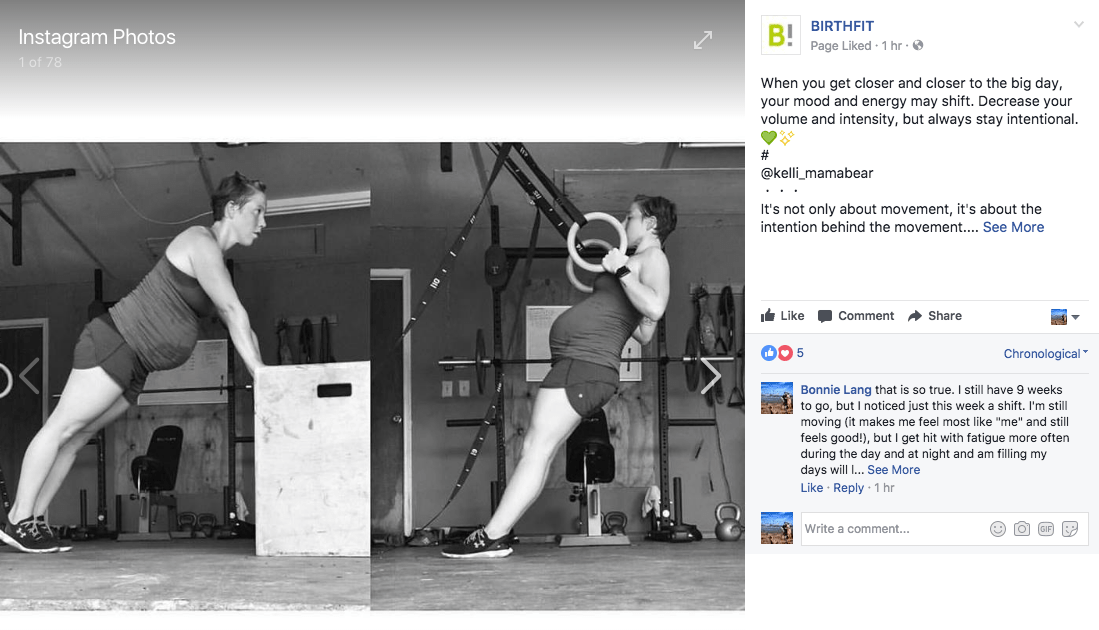Attach photo using camera icon

[x=1022, y=529]
